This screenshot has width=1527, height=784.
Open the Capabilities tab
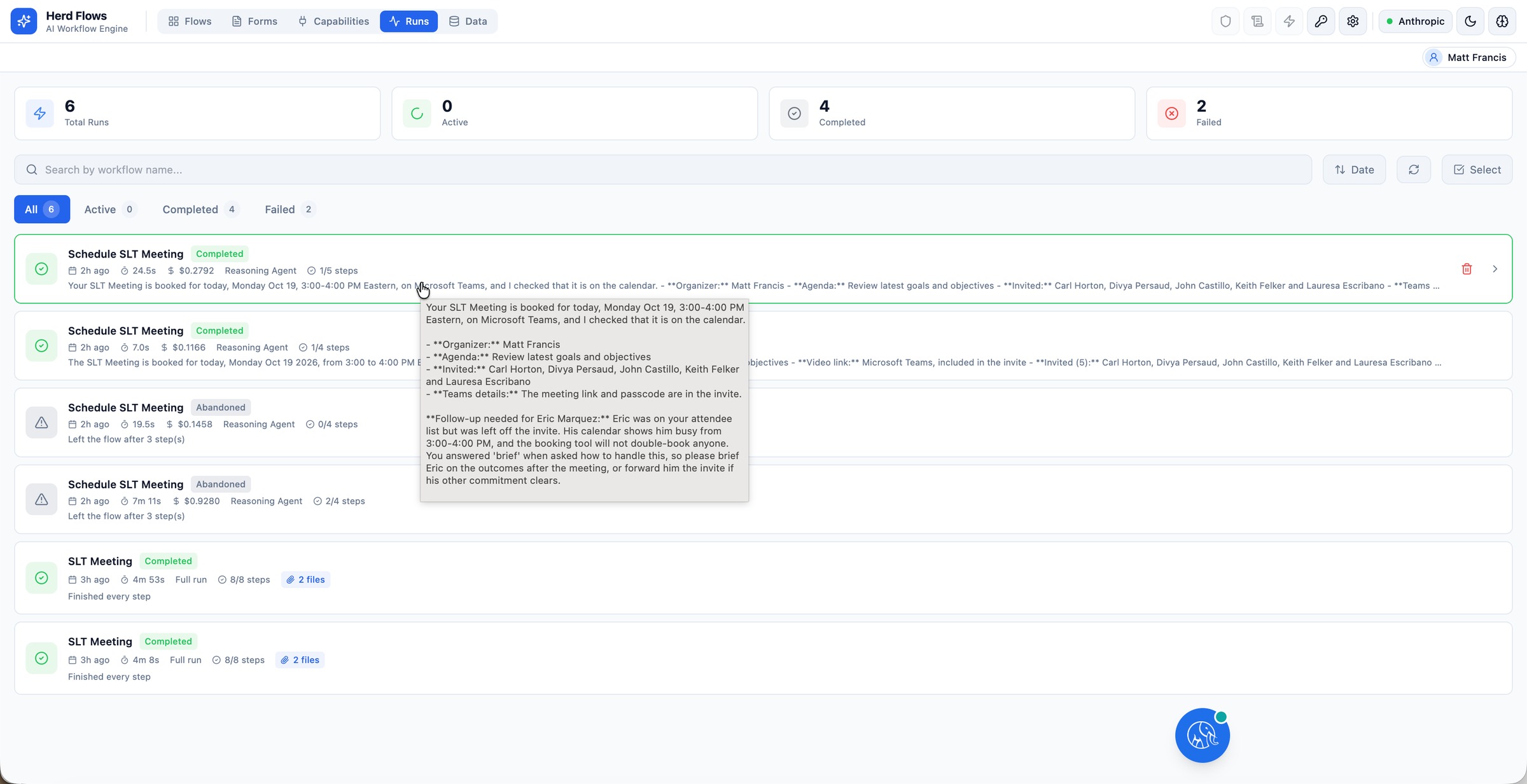point(333,21)
